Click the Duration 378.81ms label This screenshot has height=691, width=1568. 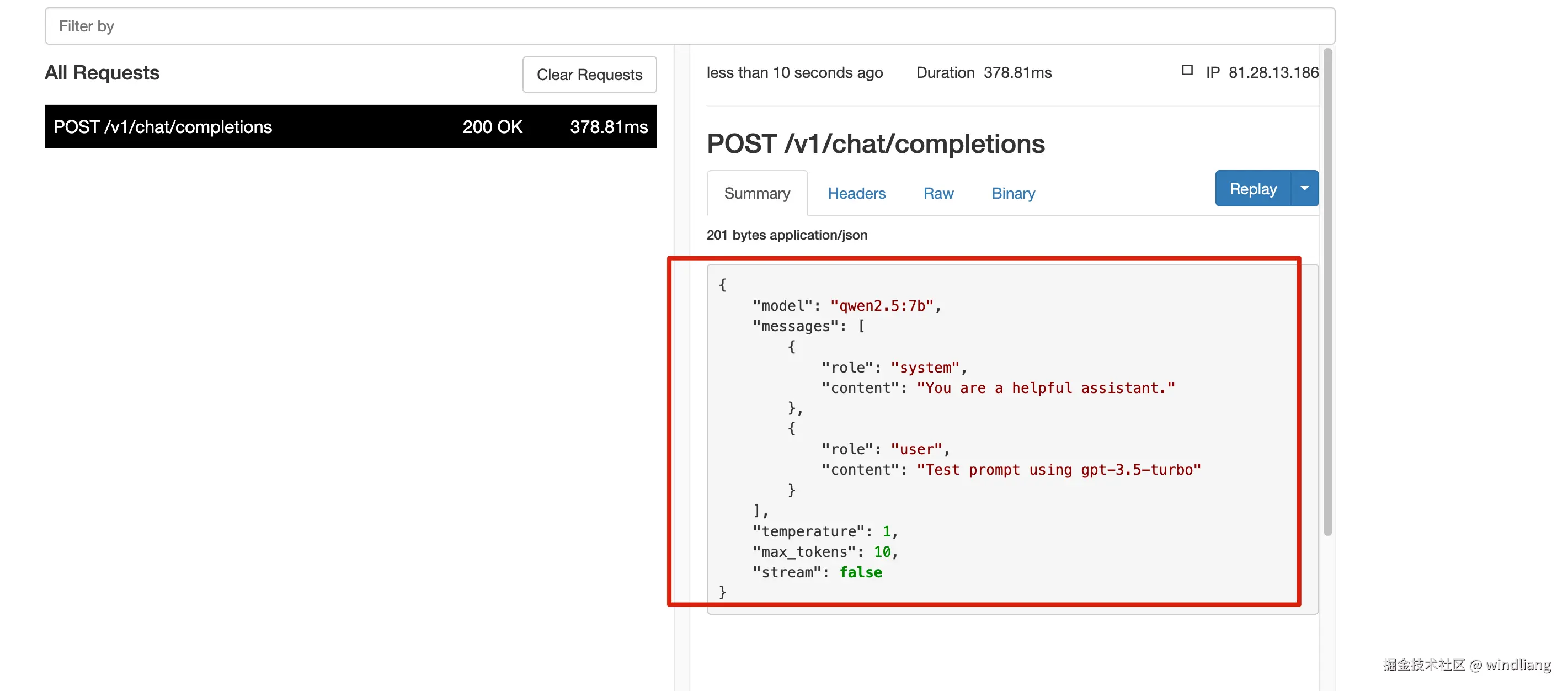[x=984, y=72]
